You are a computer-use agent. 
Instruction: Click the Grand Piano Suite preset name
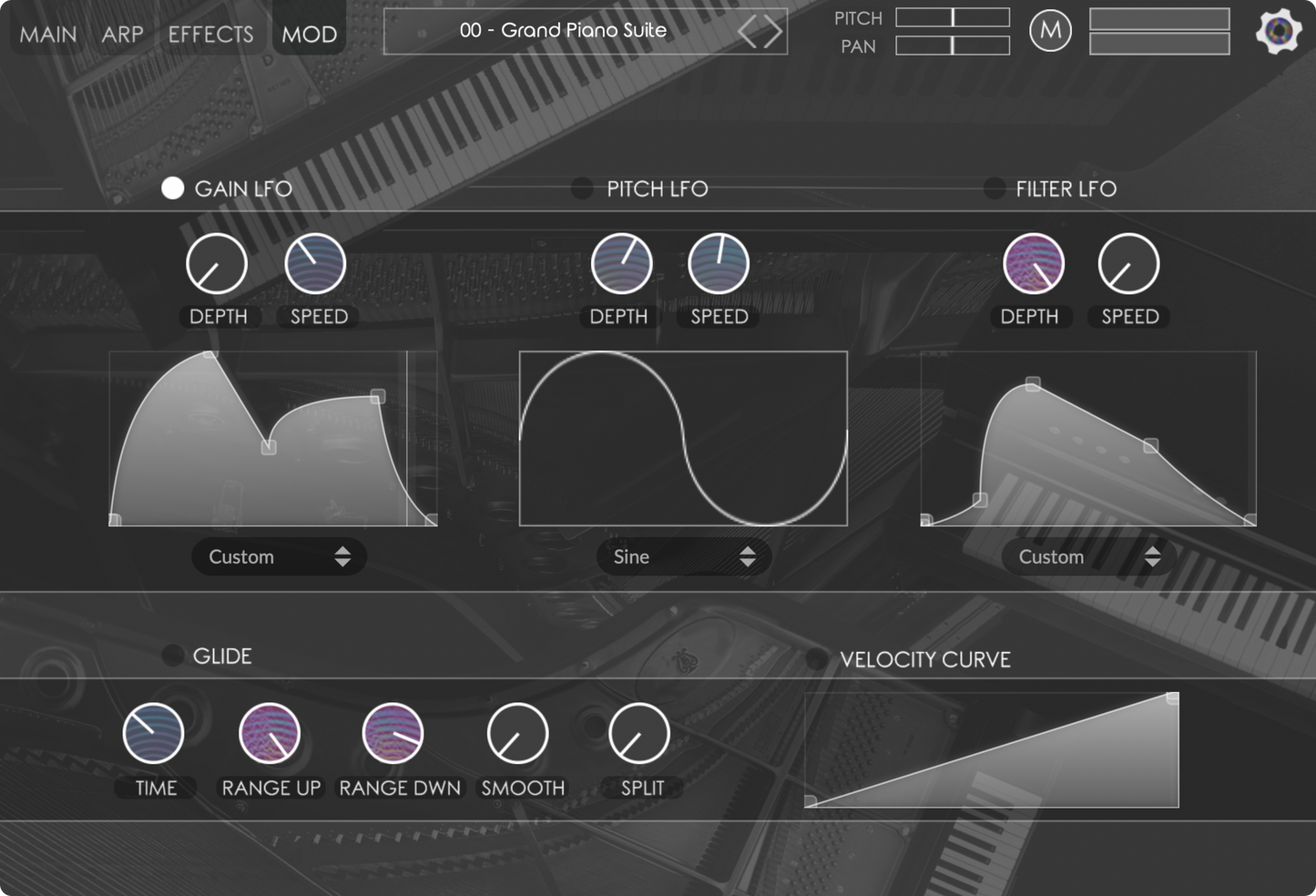point(563,31)
